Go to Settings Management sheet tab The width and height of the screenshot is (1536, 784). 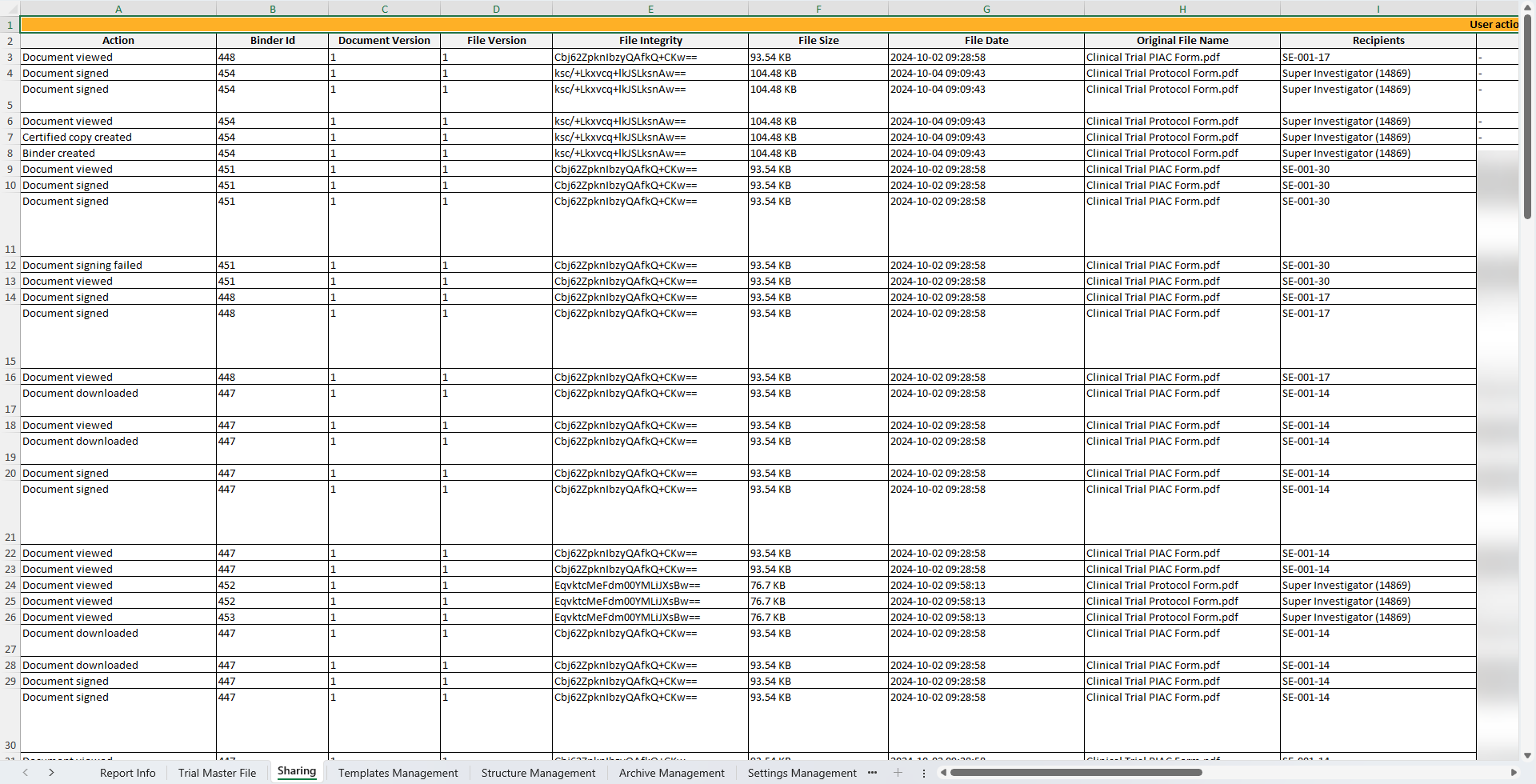(802, 773)
